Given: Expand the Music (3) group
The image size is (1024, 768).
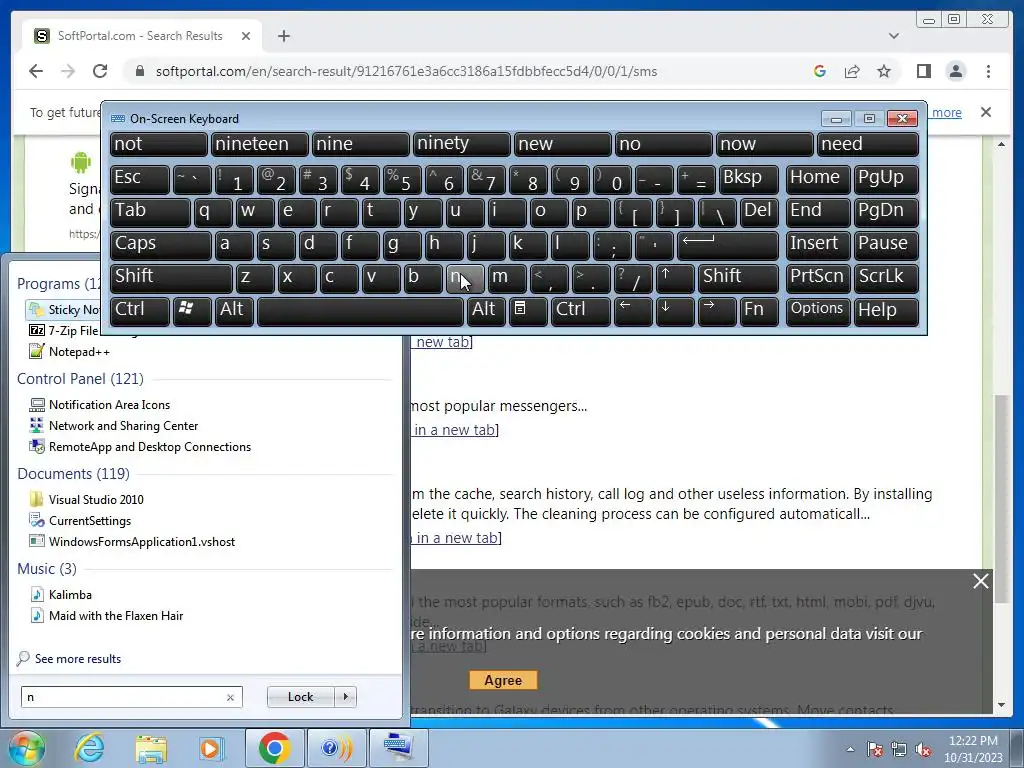Looking at the screenshot, I should (46, 569).
